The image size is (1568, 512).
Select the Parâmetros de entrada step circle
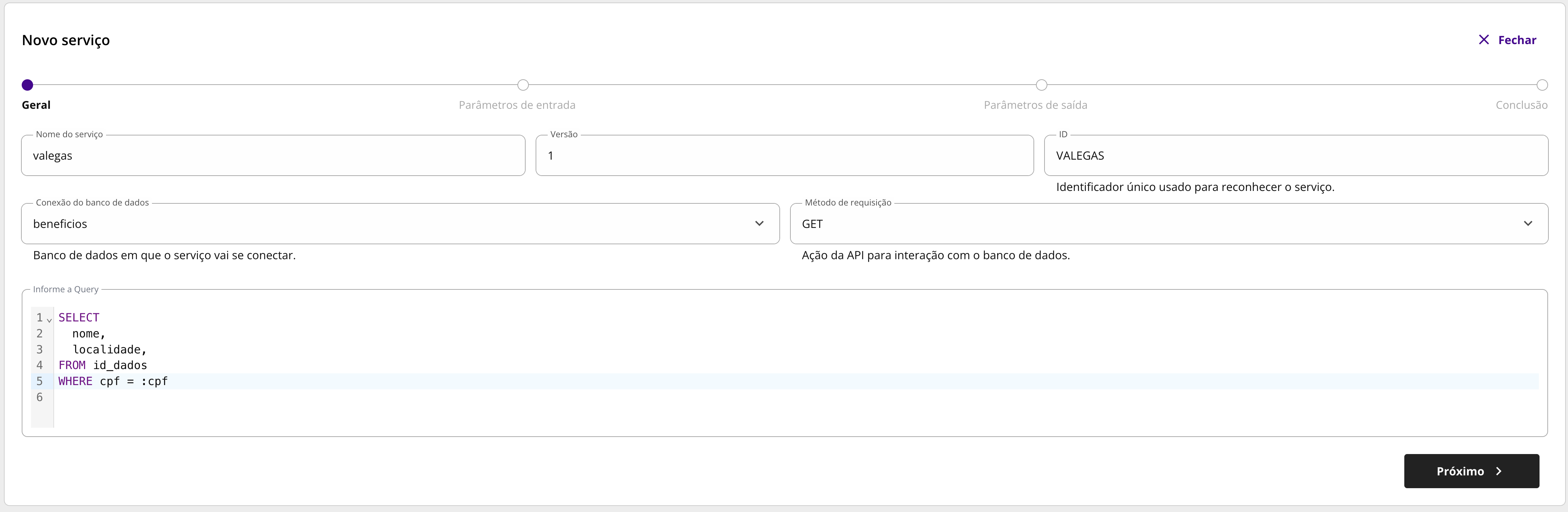tap(523, 85)
